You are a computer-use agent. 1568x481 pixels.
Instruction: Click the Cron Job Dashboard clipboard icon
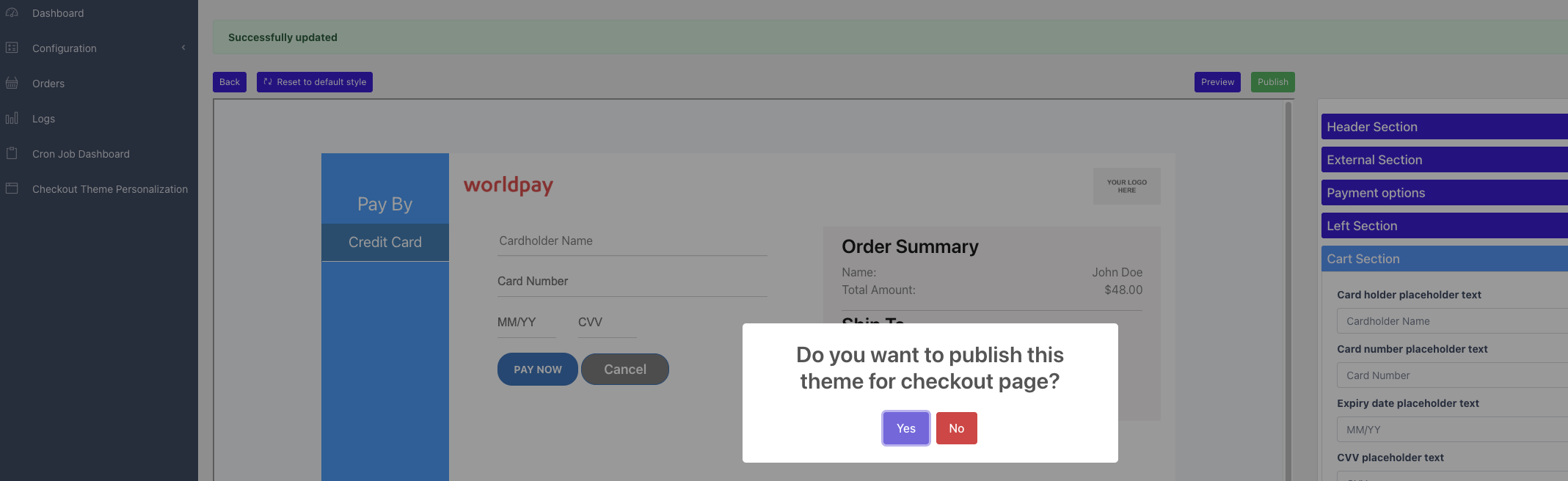(x=12, y=153)
